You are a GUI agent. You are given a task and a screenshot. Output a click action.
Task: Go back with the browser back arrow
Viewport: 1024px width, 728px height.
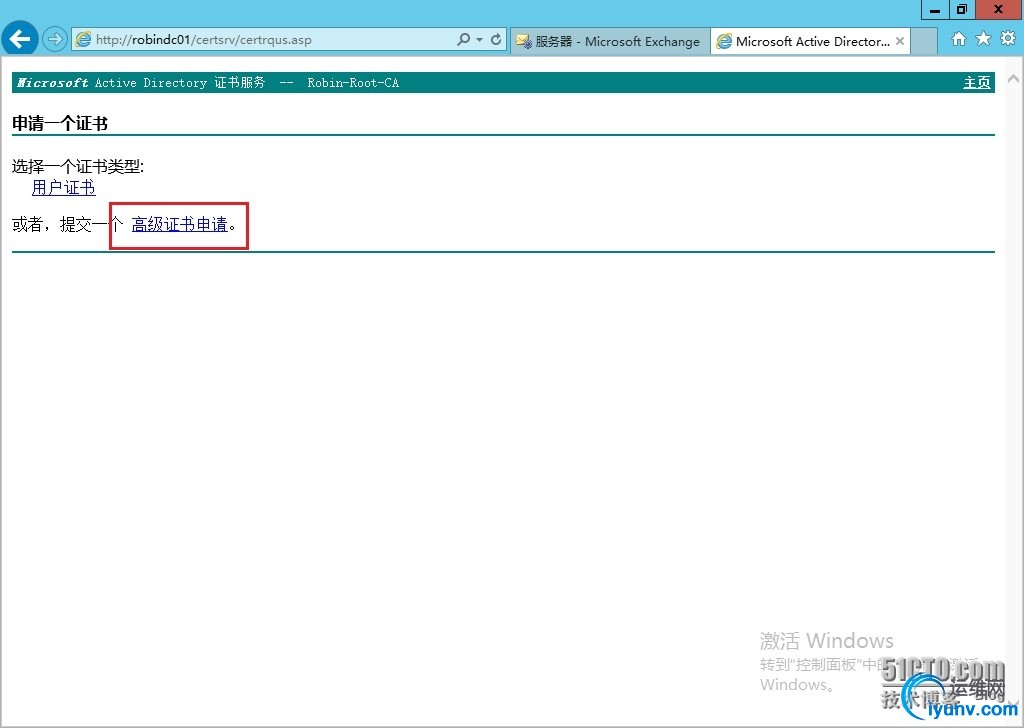tap(20, 39)
